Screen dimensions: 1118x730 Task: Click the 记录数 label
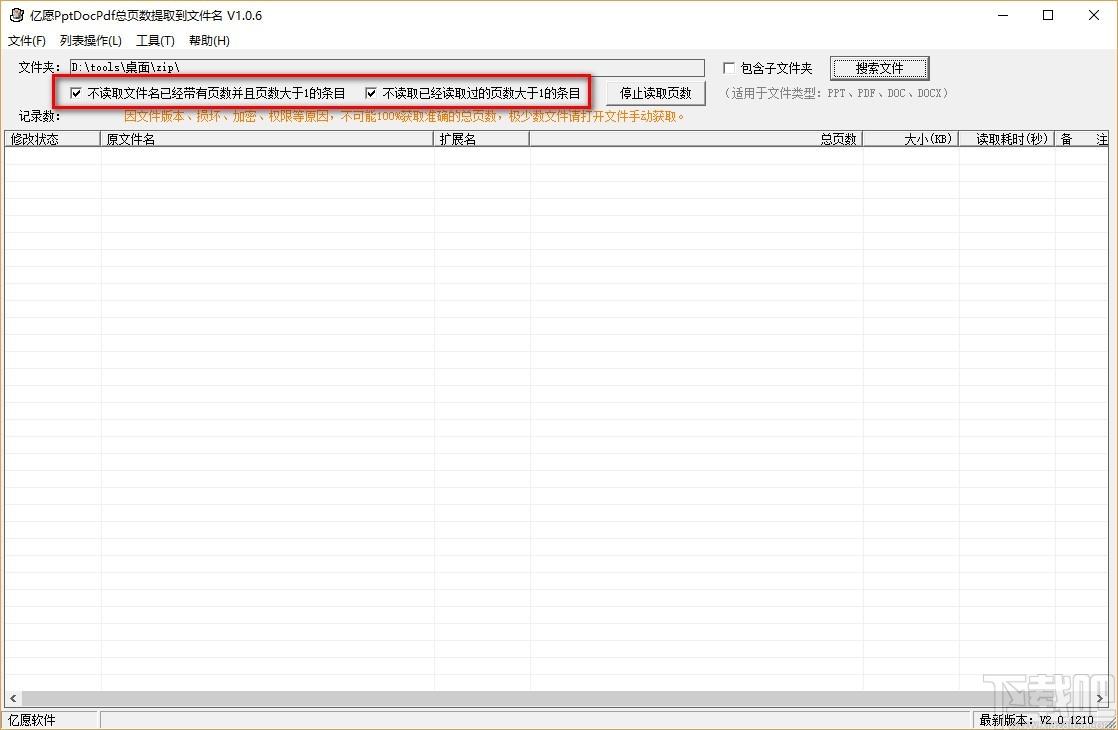tap(39, 116)
